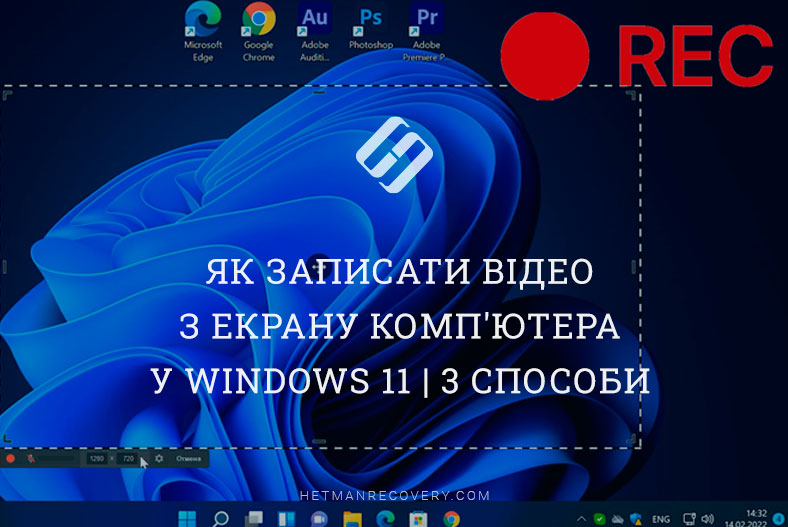
Task: Open the Photoshop desktop shortcut
Action: click(x=371, y=26)
